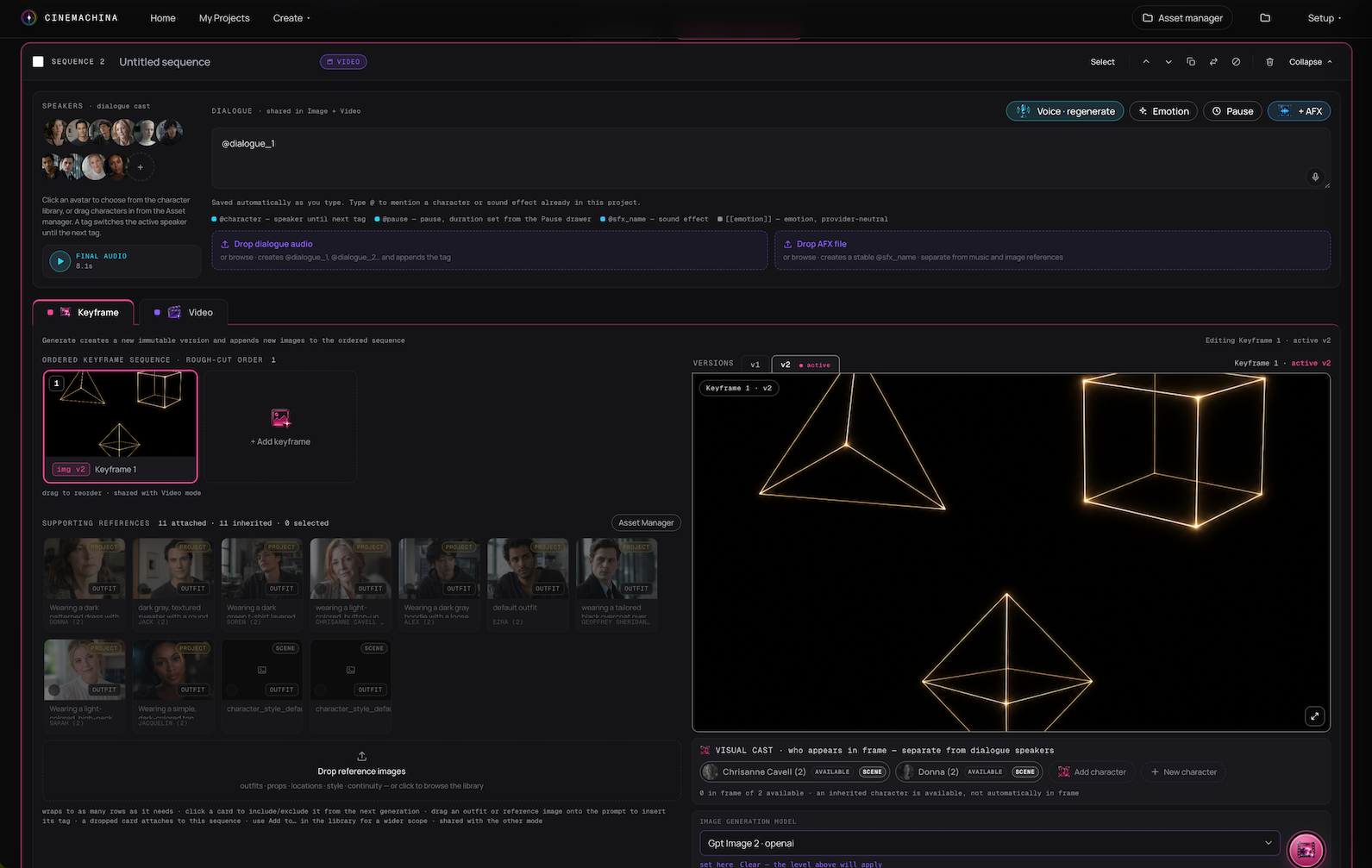Click the set here link
Viewport: 1372px width, 868px height.
(x=717, y=864)
